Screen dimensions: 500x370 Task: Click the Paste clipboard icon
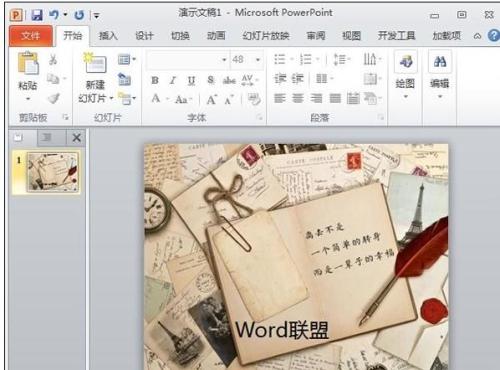[28, 63]
